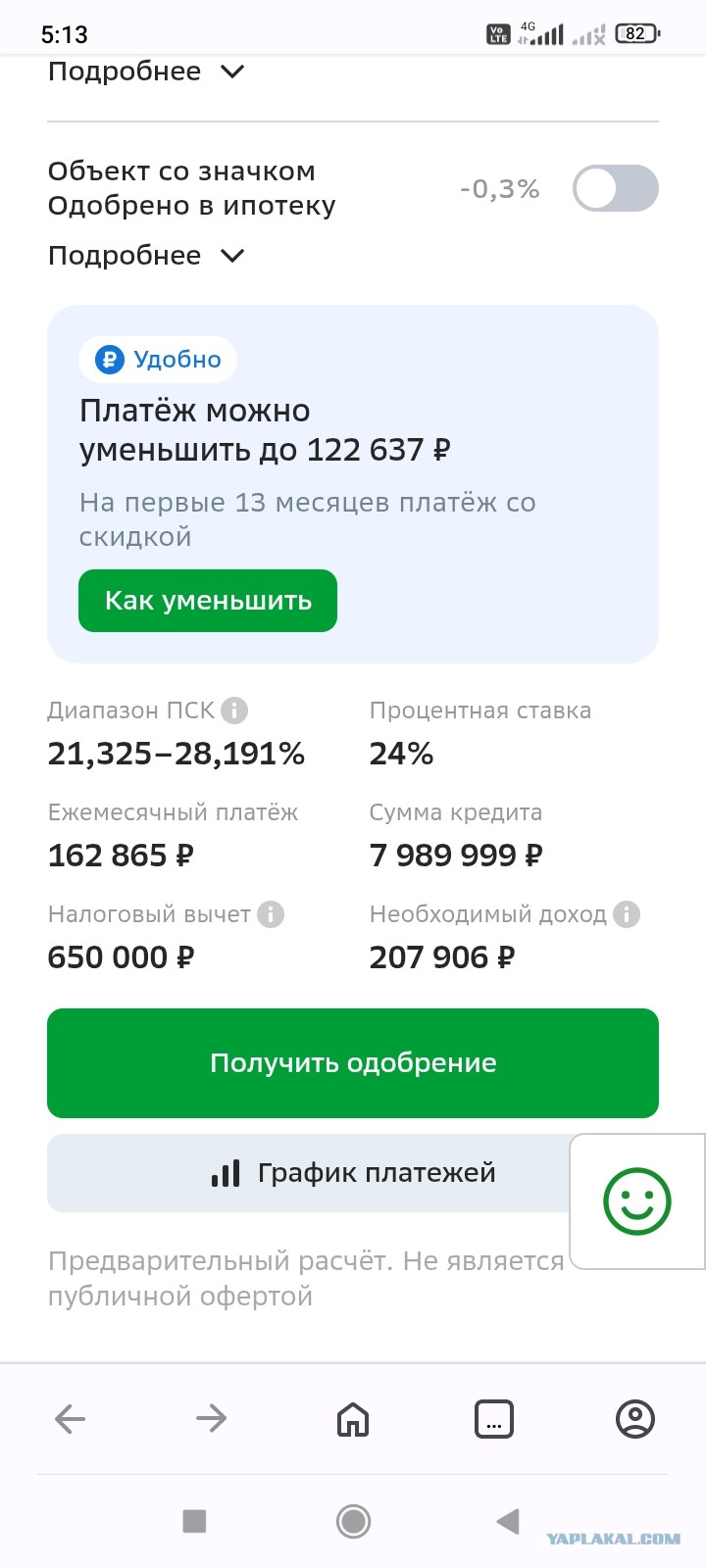
Task: Open График платежей
Action: pos(309,1173)
